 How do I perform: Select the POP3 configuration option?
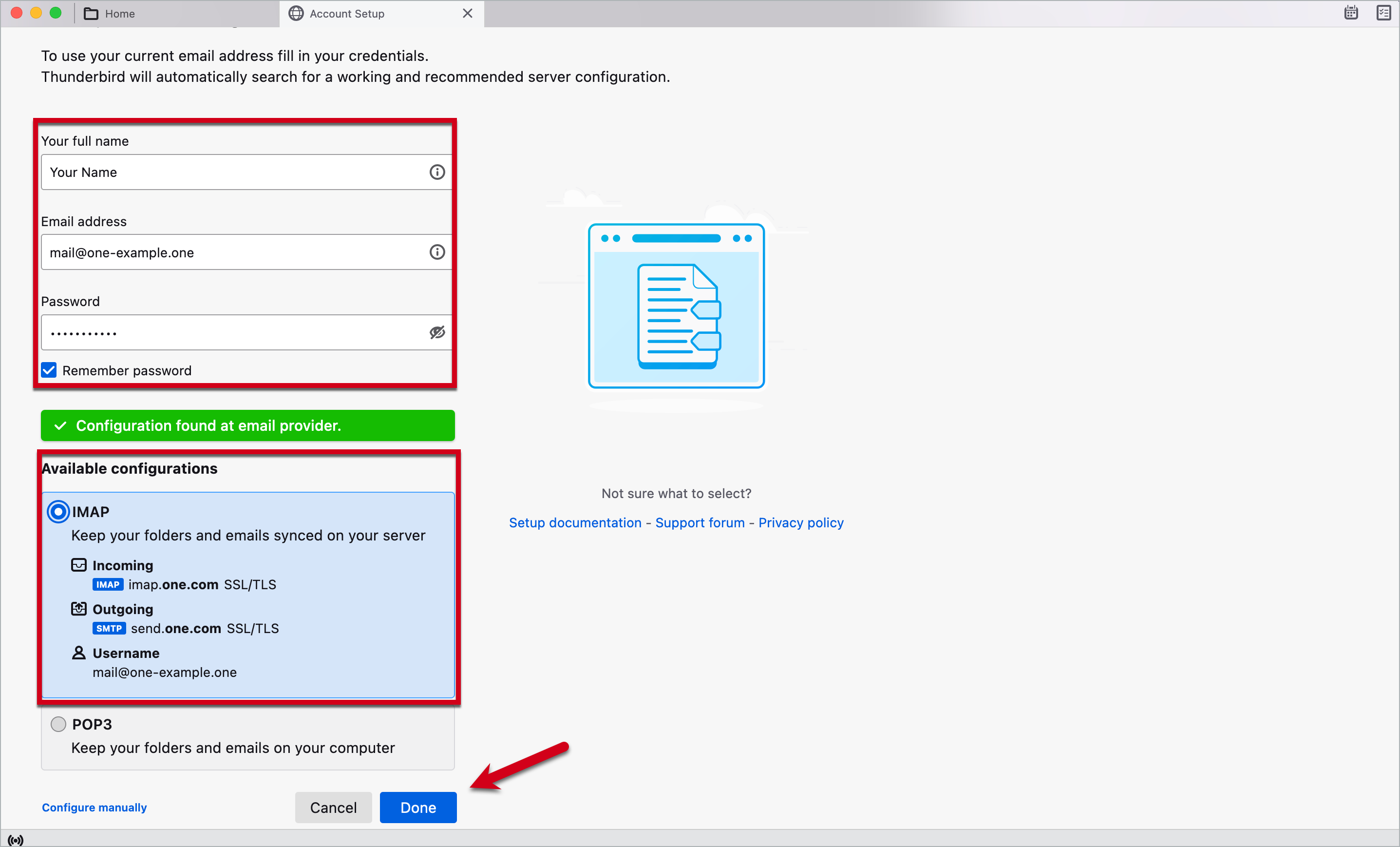[58, 724]
